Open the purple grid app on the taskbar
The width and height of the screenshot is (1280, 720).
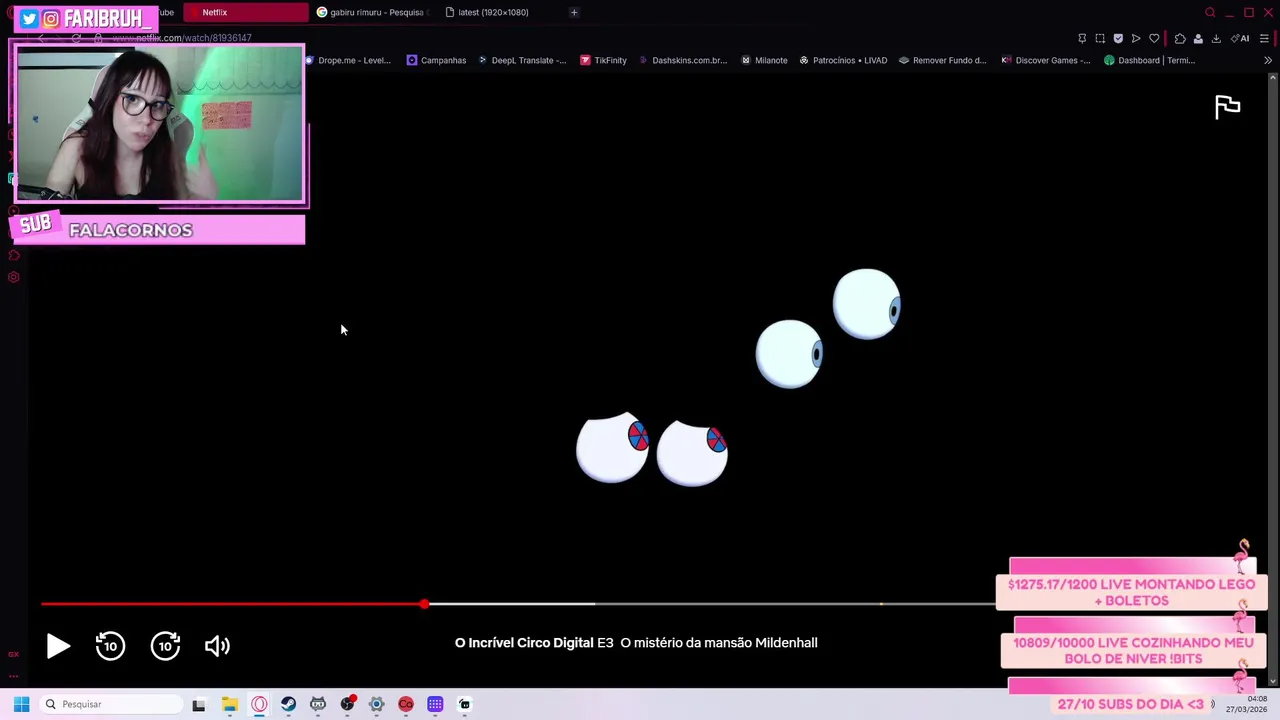coord(435,704)
